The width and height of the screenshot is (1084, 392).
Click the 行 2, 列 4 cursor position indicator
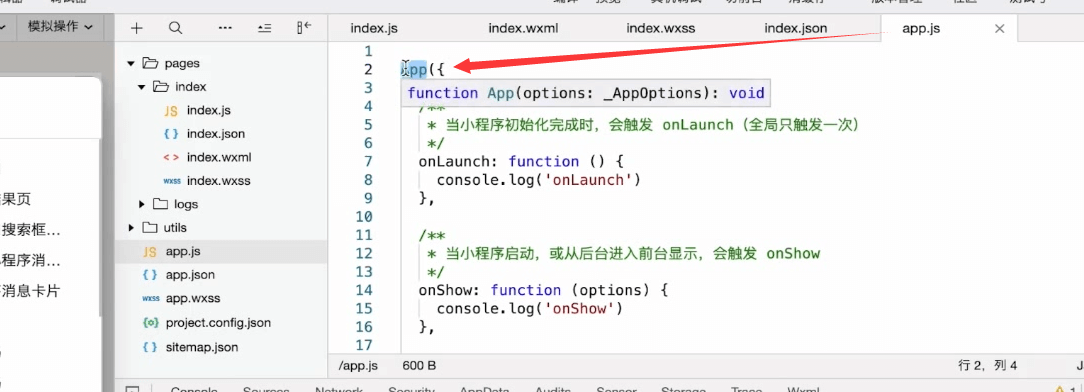pyautogui.click(x=987, y=366)
